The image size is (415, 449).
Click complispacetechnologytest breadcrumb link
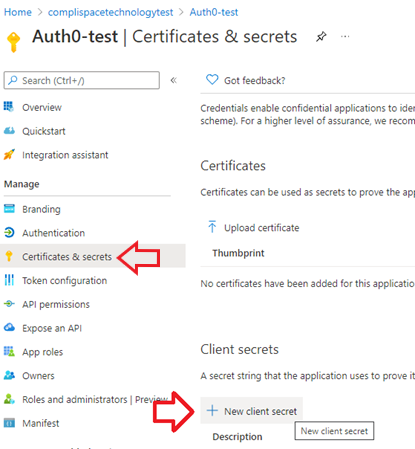coord(110,12)
